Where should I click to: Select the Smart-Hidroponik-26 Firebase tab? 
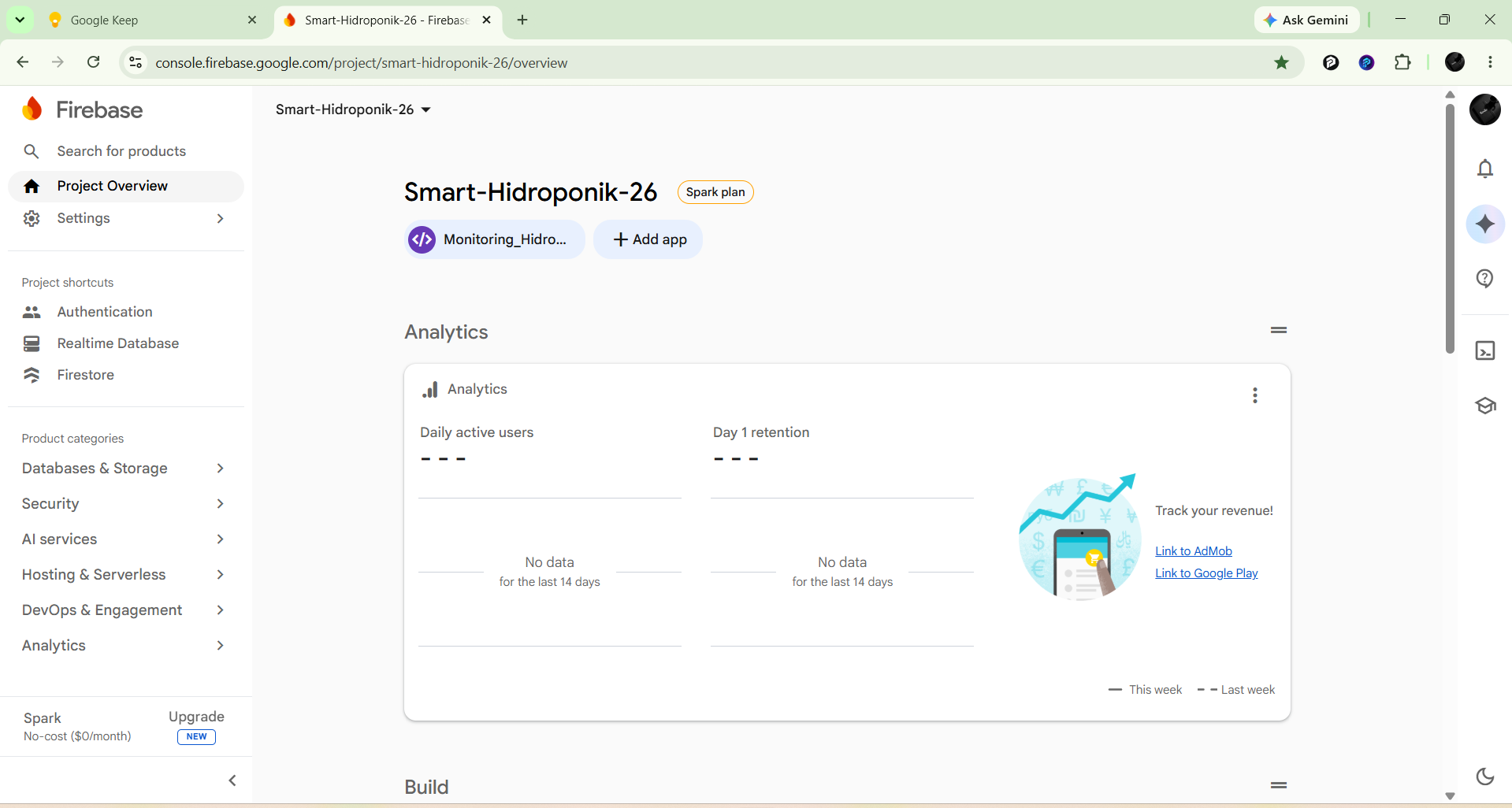388,20
